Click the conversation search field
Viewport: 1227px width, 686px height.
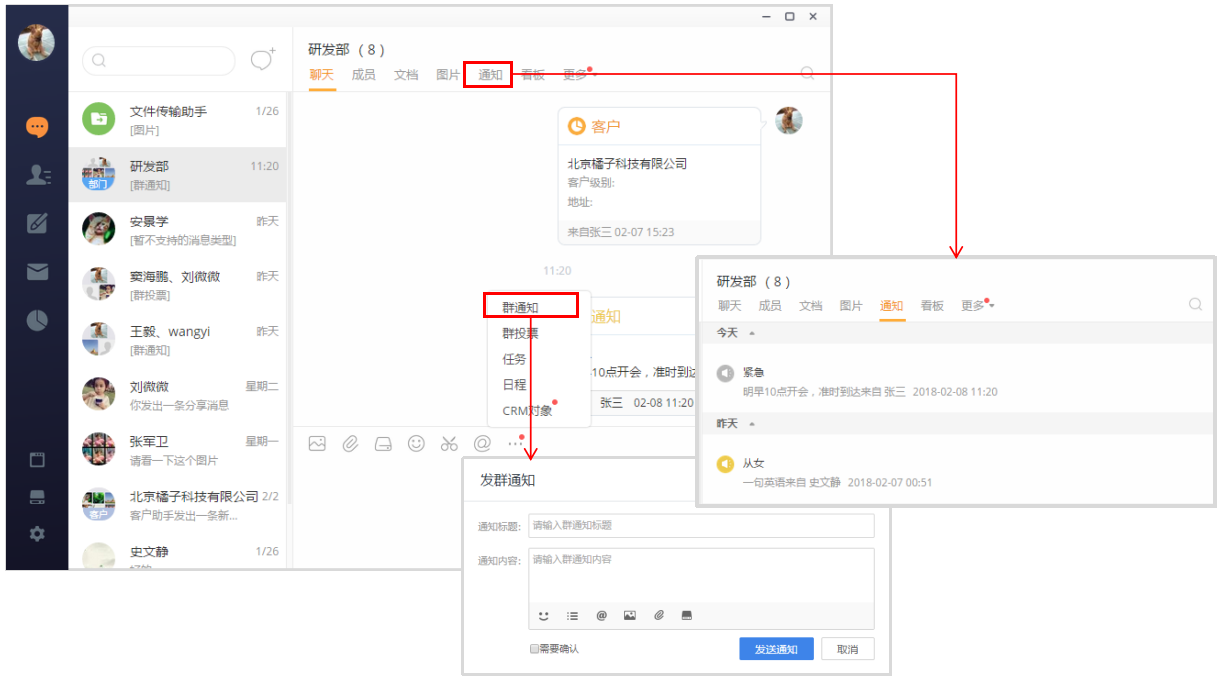tap(159, 60)
